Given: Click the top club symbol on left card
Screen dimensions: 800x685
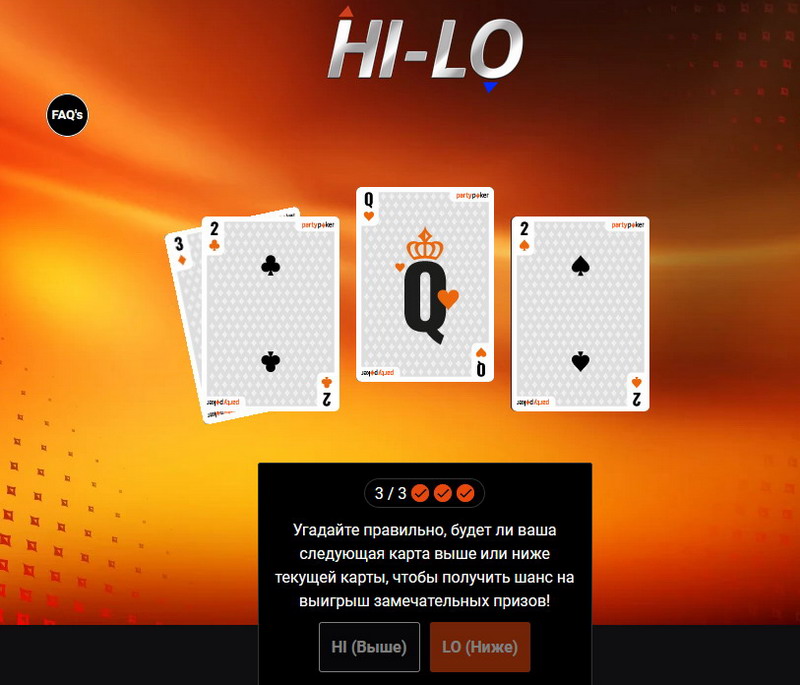Looking at the screenshot, I should tap(270, 266).
